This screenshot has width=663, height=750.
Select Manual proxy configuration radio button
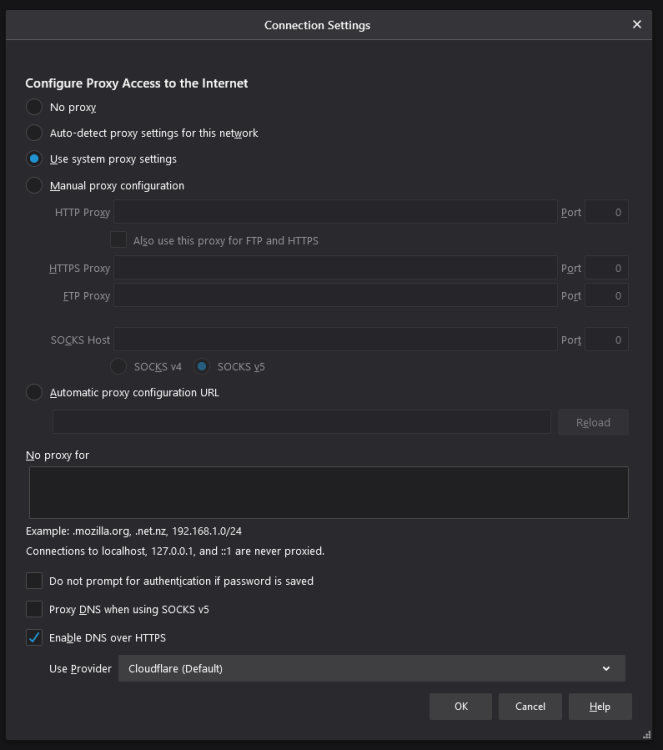coord(34,185)
